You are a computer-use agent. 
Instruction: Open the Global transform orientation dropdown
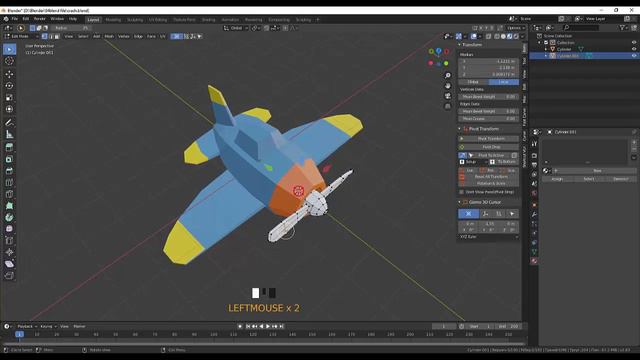236,28
